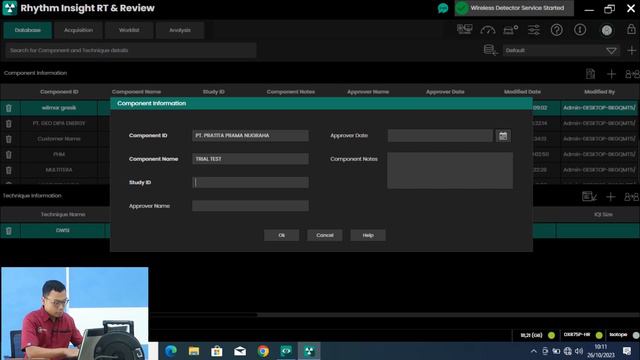
Task: Open the sliders settings icon
Action: click(533, 30)
